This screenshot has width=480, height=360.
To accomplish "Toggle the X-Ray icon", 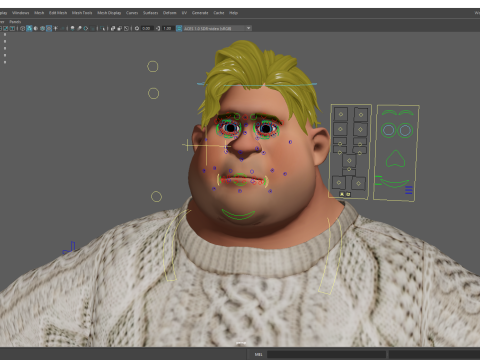I will pyautogui.click(x=113, y=28).
